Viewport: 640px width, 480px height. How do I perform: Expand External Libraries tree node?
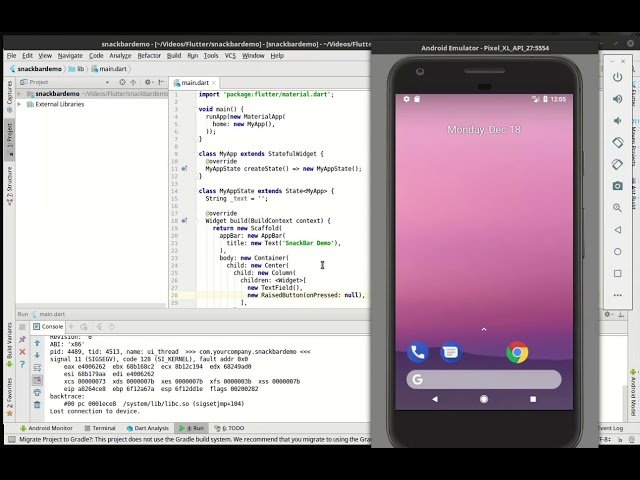pyautogui.click(x=19, y=104)
